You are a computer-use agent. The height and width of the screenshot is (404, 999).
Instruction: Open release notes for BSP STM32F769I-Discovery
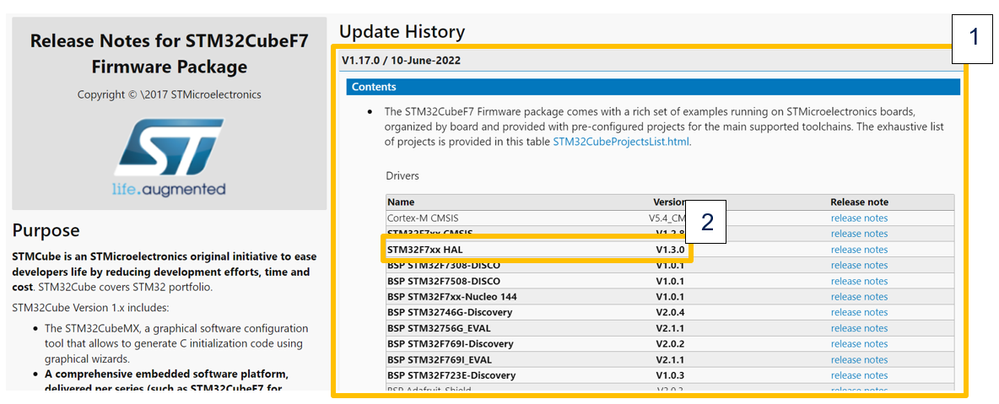(859, 344)
